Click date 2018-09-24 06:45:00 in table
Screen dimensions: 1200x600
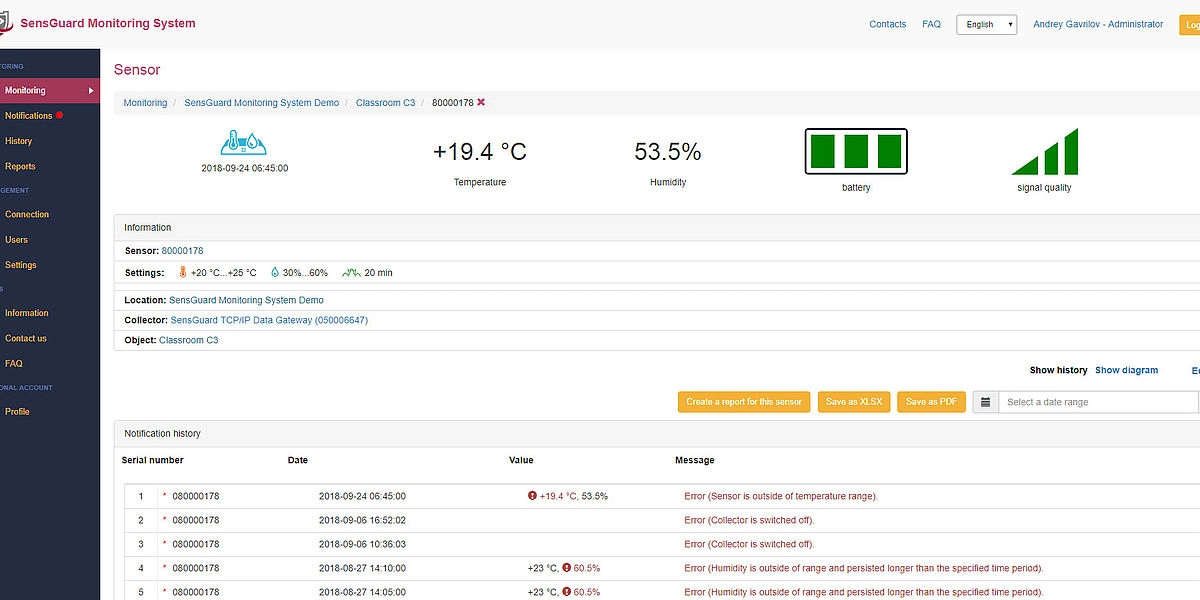[x=362, y=496]
